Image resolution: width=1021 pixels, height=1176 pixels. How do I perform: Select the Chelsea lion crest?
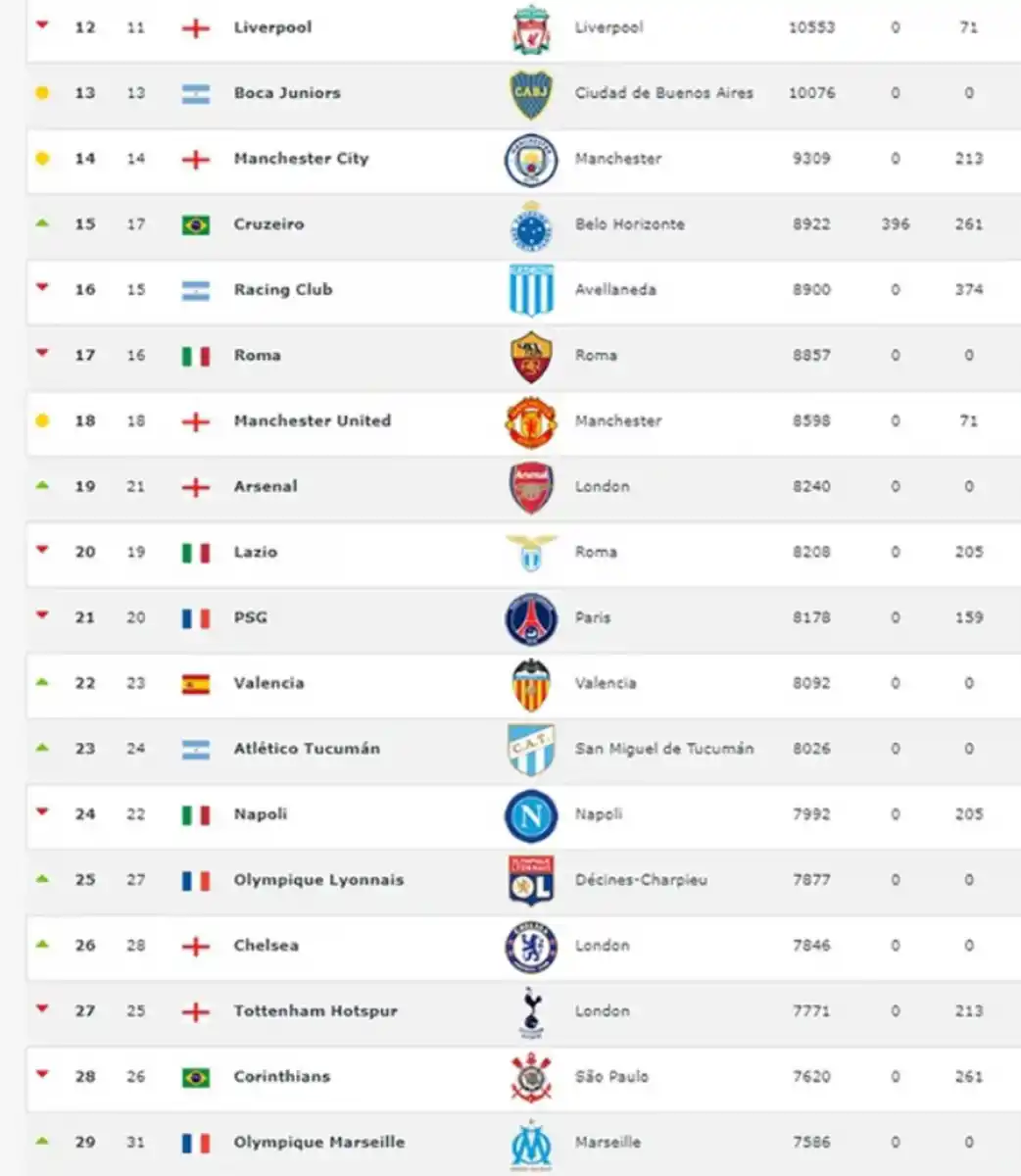click(530, 947)
